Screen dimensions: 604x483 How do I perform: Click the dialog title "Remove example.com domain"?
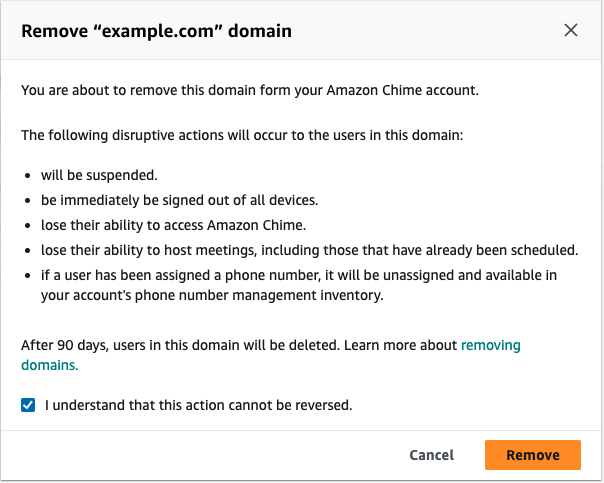(156, 31)
